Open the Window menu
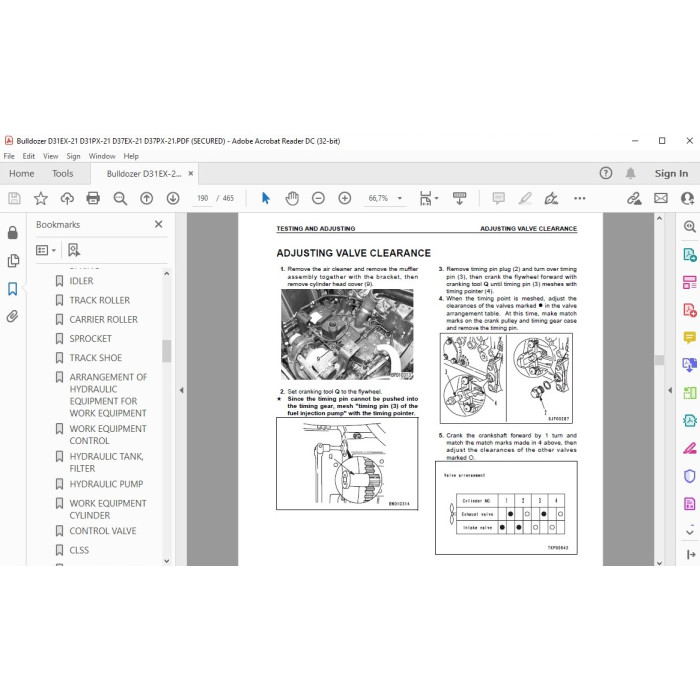 coord(102,156)
